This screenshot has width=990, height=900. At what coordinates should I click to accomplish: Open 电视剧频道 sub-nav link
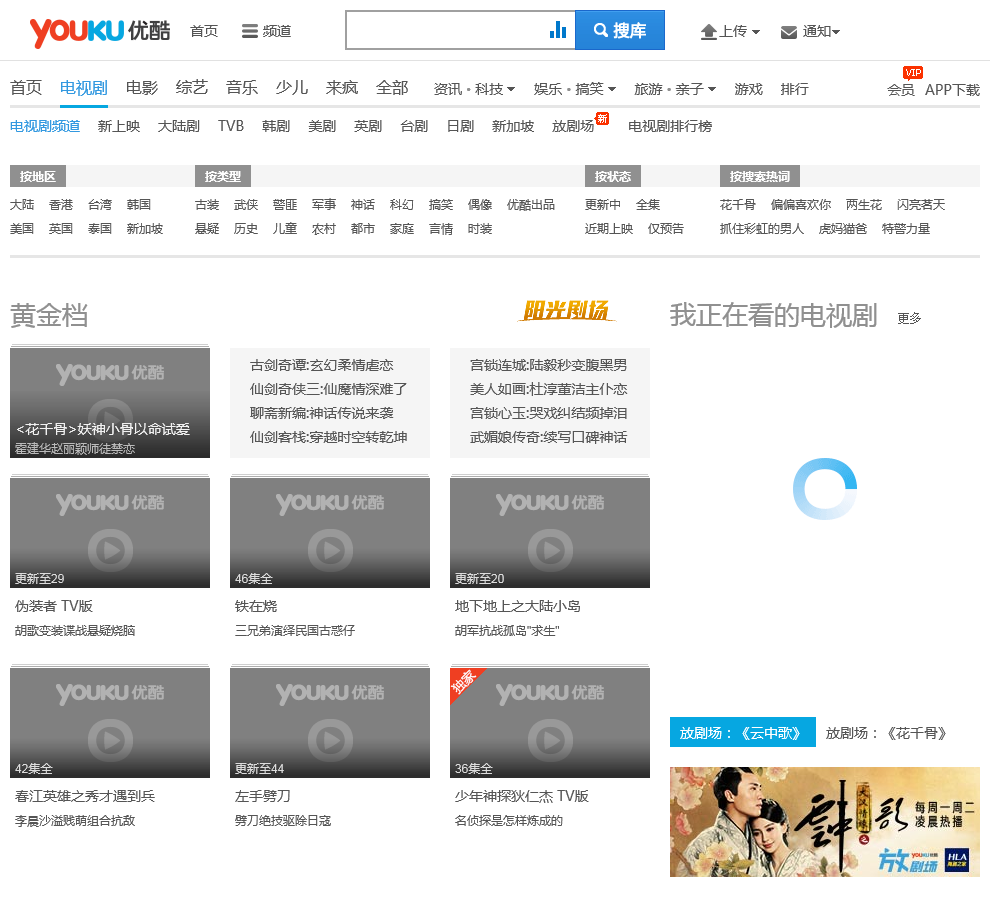pos(45,126)
